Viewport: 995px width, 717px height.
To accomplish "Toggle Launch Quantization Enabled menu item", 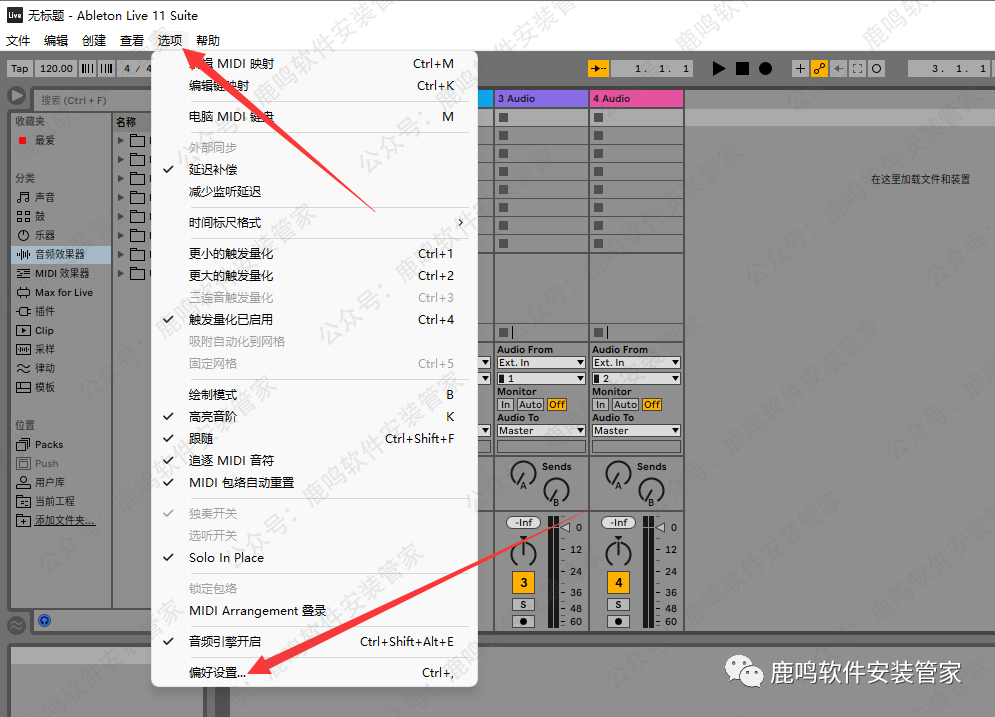I will pyautogui.click(x=314, y=320).
